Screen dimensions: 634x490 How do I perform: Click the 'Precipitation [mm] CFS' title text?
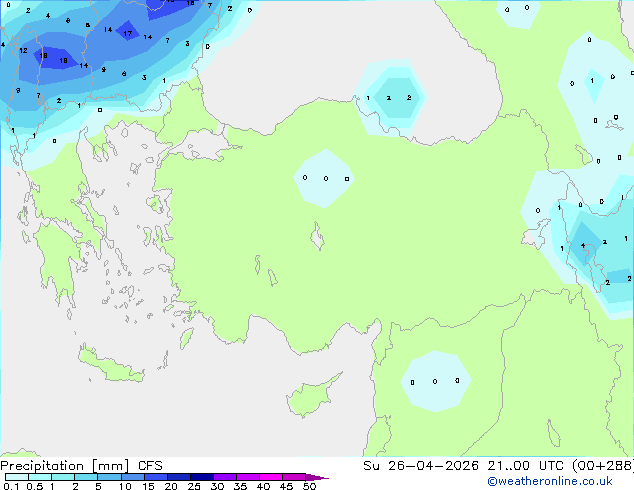(81, 466)
